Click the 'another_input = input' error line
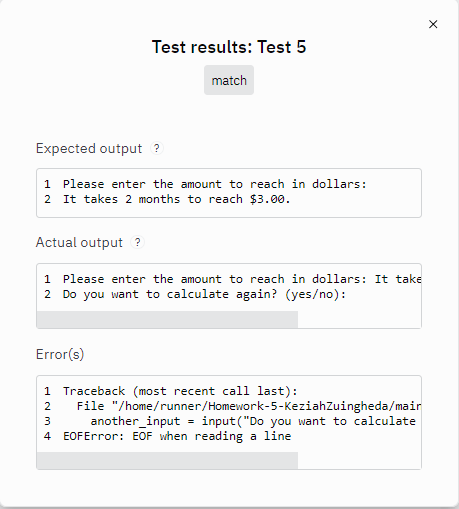Image resolution: width=459 pixels, height=509 pixels. point(253,421)
